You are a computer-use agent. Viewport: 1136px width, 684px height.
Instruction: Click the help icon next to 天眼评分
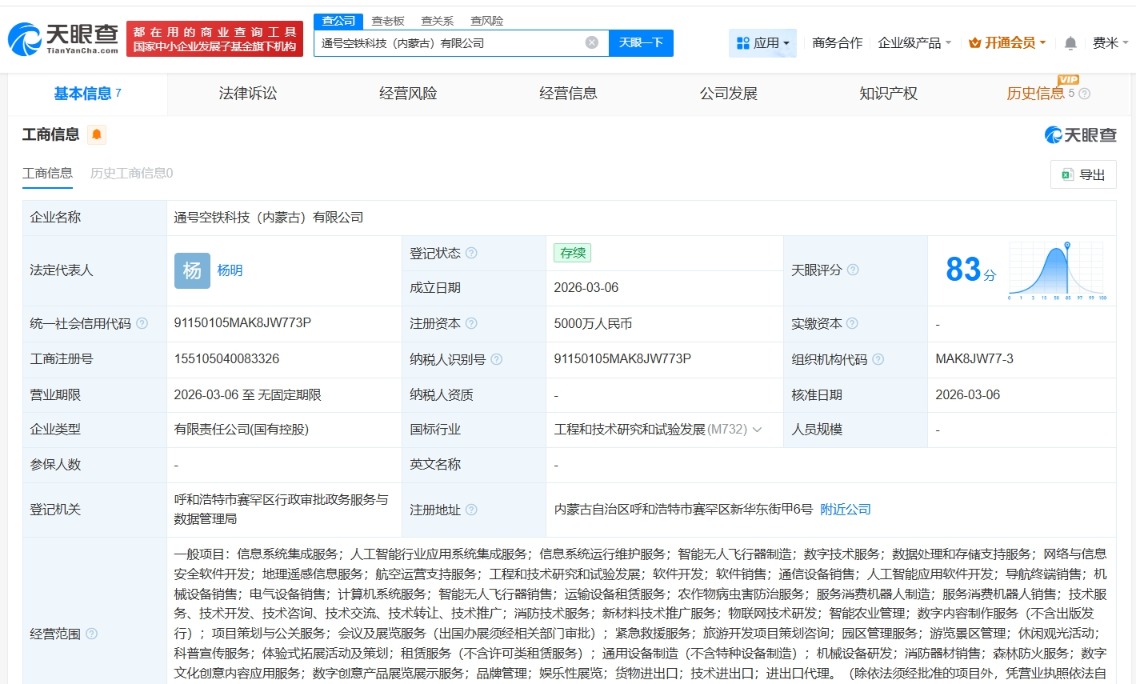pyautogui.click(x=853, y=270)
